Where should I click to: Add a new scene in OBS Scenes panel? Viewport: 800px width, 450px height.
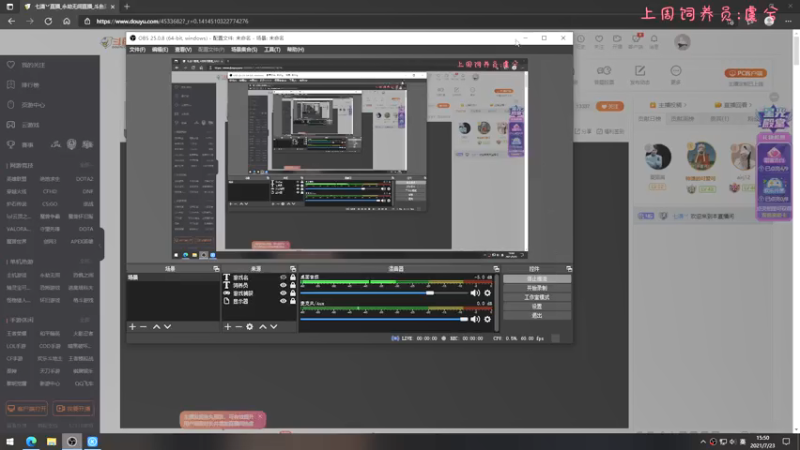(x=133, y=327)
